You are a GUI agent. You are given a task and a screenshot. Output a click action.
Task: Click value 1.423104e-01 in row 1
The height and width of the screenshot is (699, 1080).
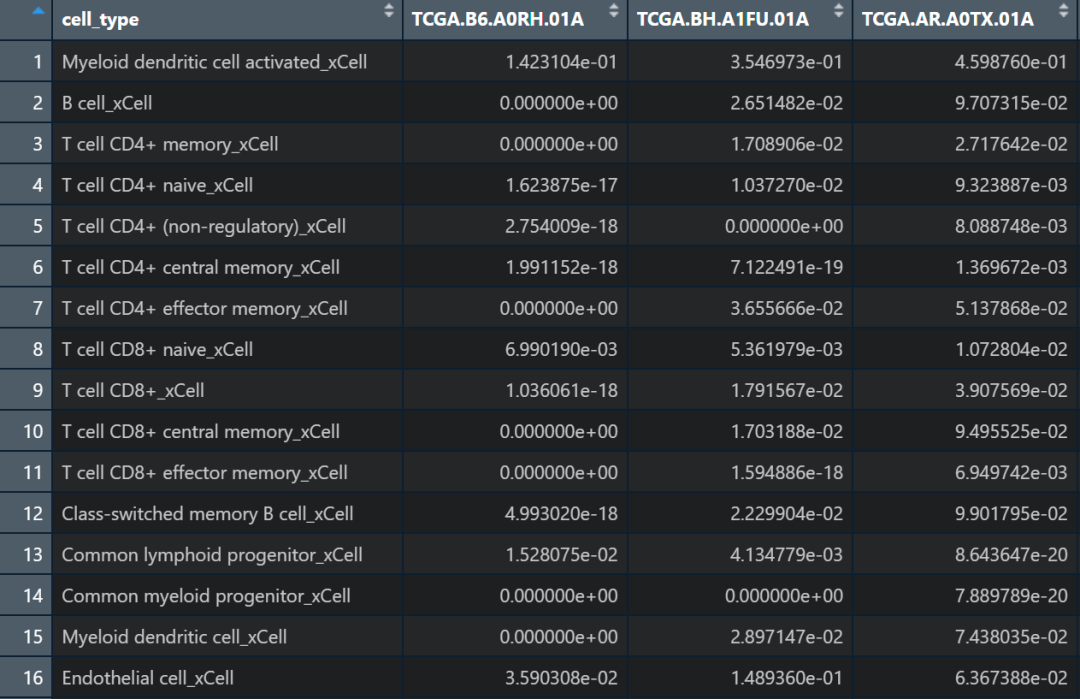point(561,62)
